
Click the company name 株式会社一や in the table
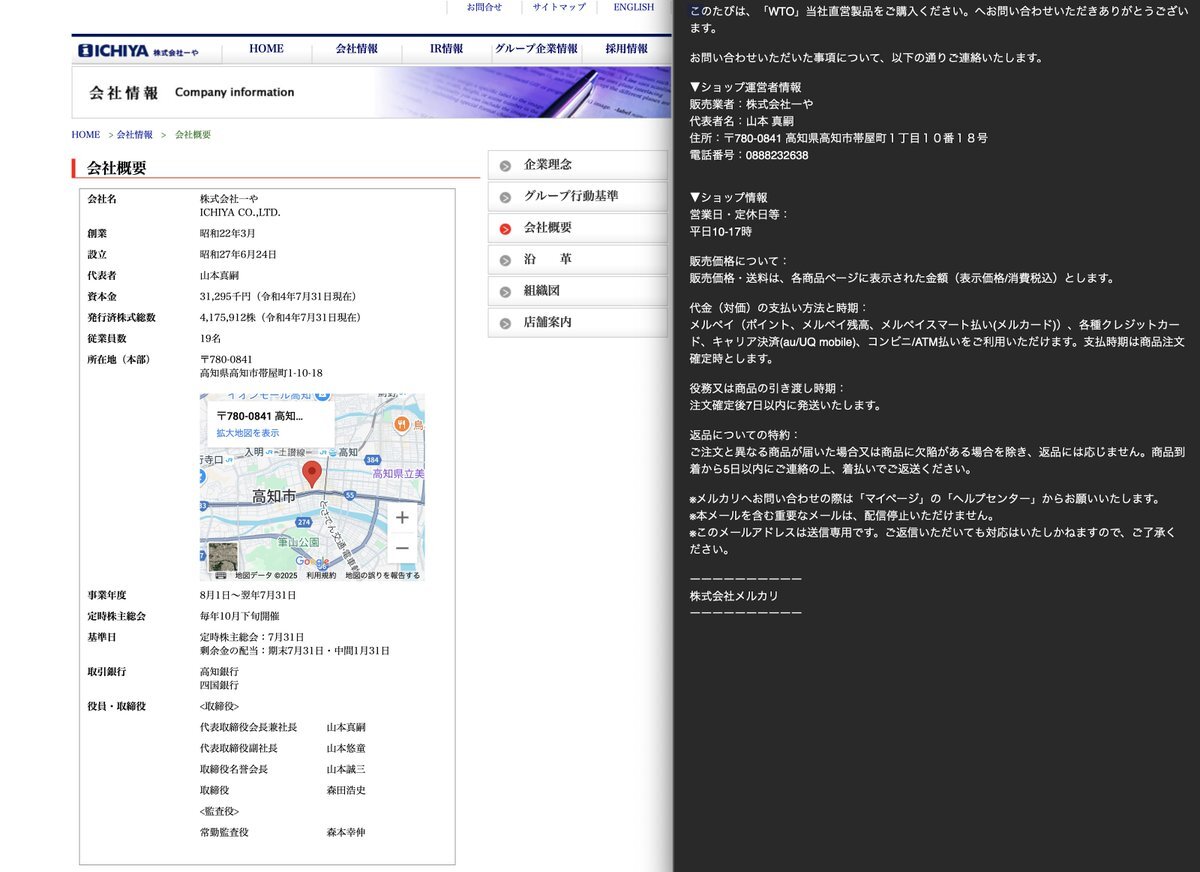(x=229, y=199)
